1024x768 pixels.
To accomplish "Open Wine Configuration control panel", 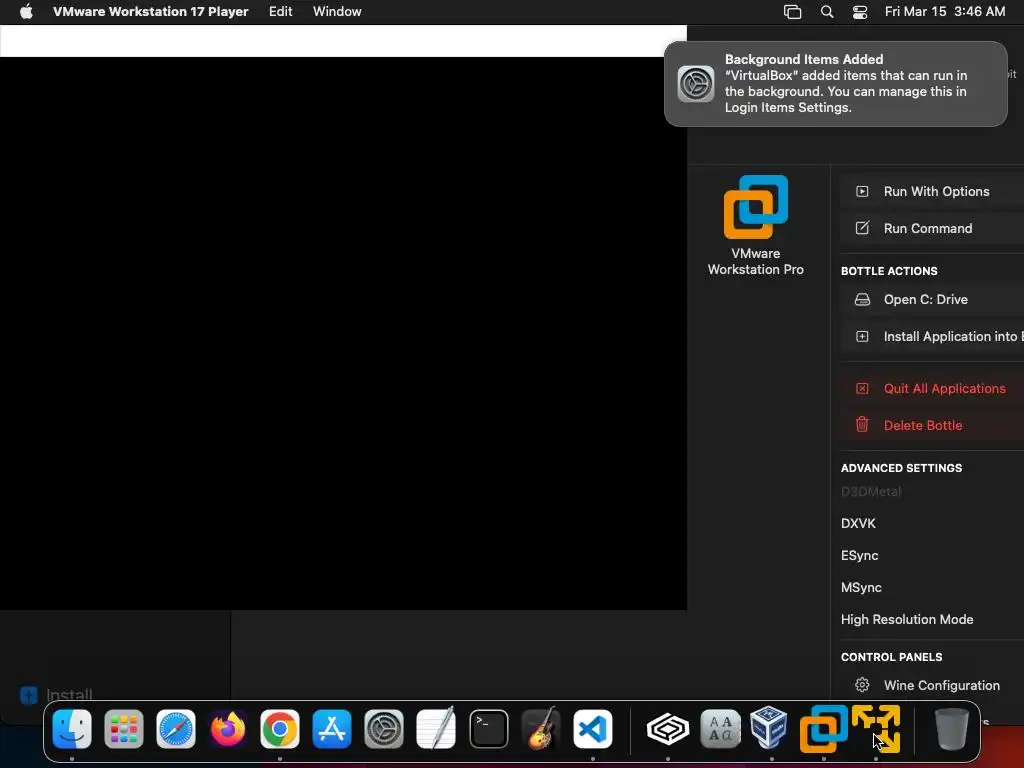I will tap(932, 686).
